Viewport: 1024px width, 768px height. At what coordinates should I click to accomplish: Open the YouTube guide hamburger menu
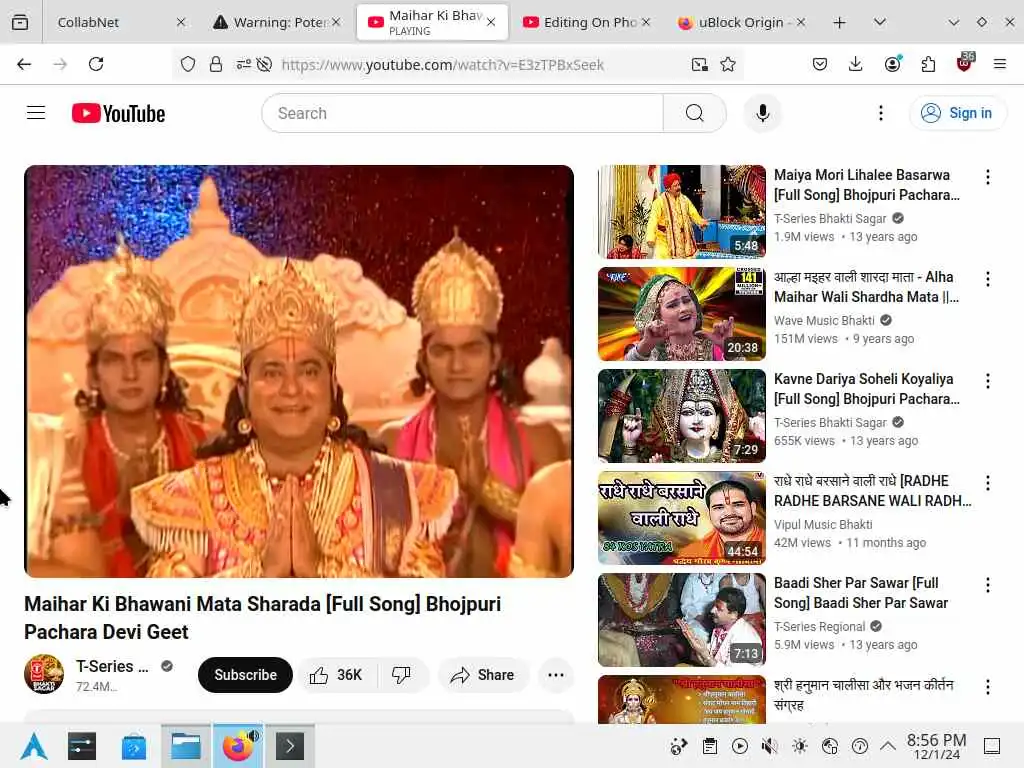36,113
